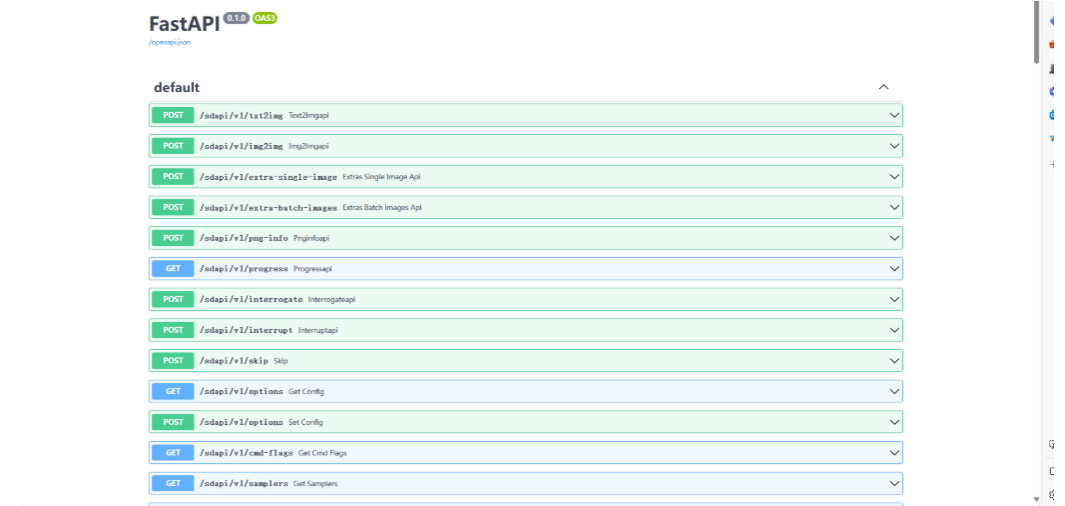Click the GET badge beside Get Config

(173, 391)
